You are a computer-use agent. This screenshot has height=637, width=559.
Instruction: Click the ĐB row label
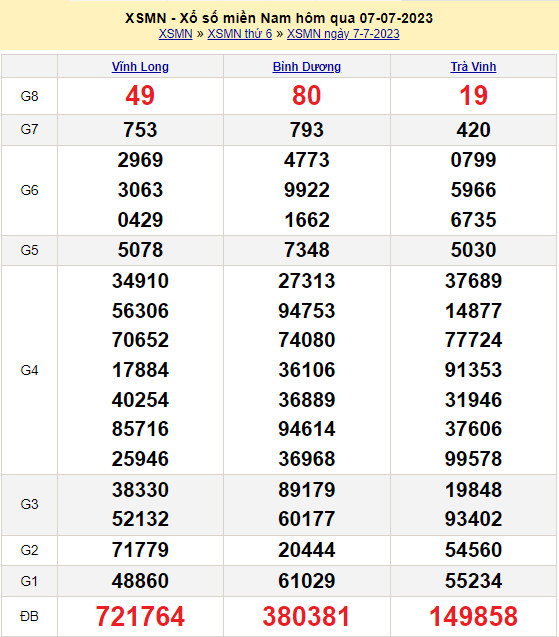coord(29,616)
